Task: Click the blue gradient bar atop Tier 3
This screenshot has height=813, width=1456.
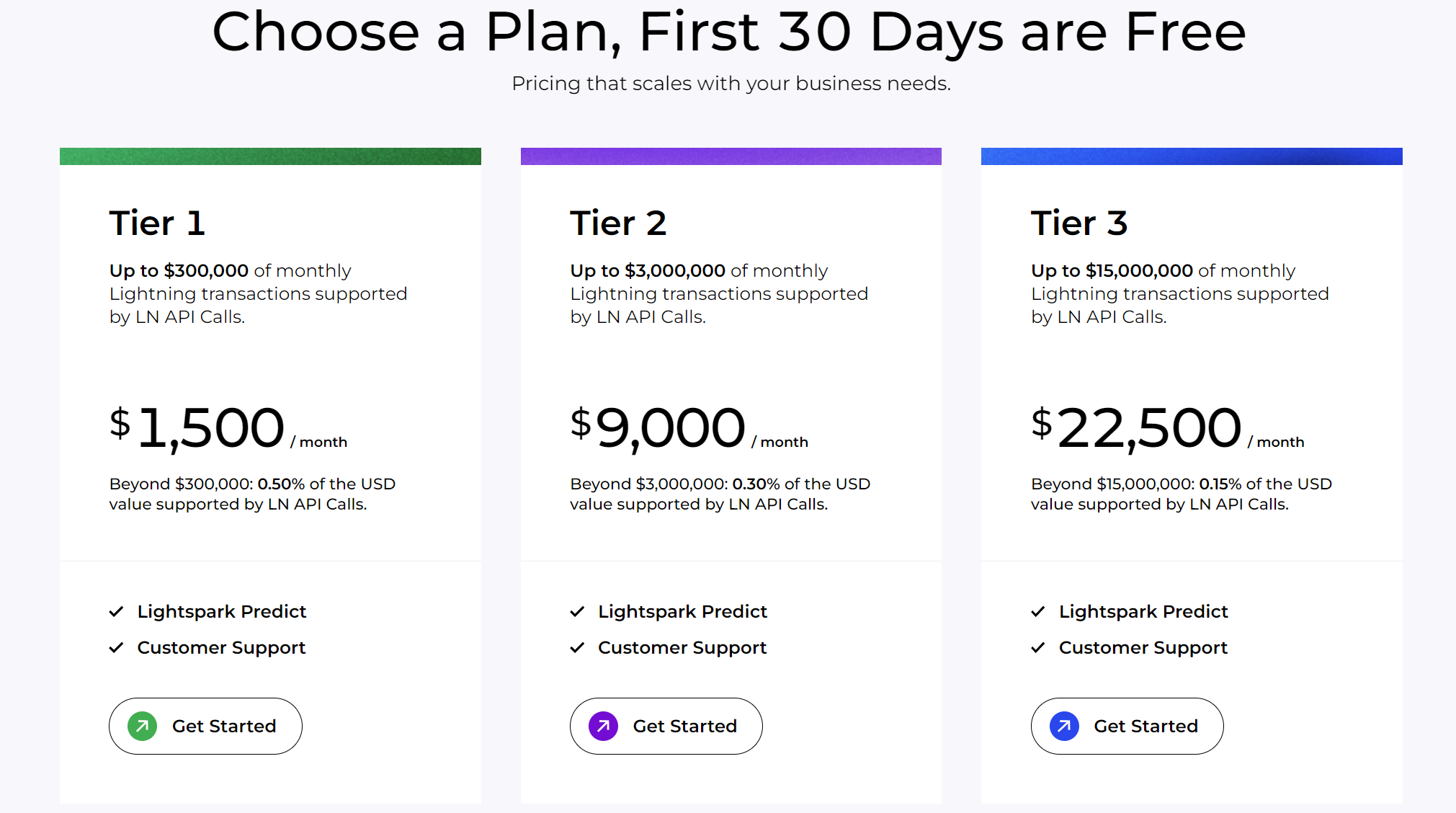Action: pos(1191,156)
